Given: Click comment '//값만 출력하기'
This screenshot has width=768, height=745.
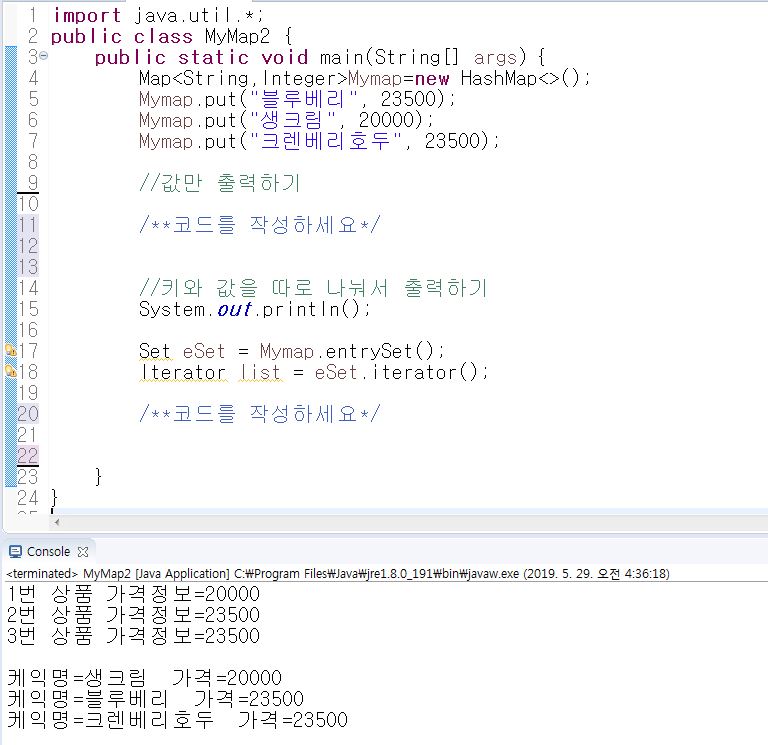Looking at the screenshot, I should 219,183.
